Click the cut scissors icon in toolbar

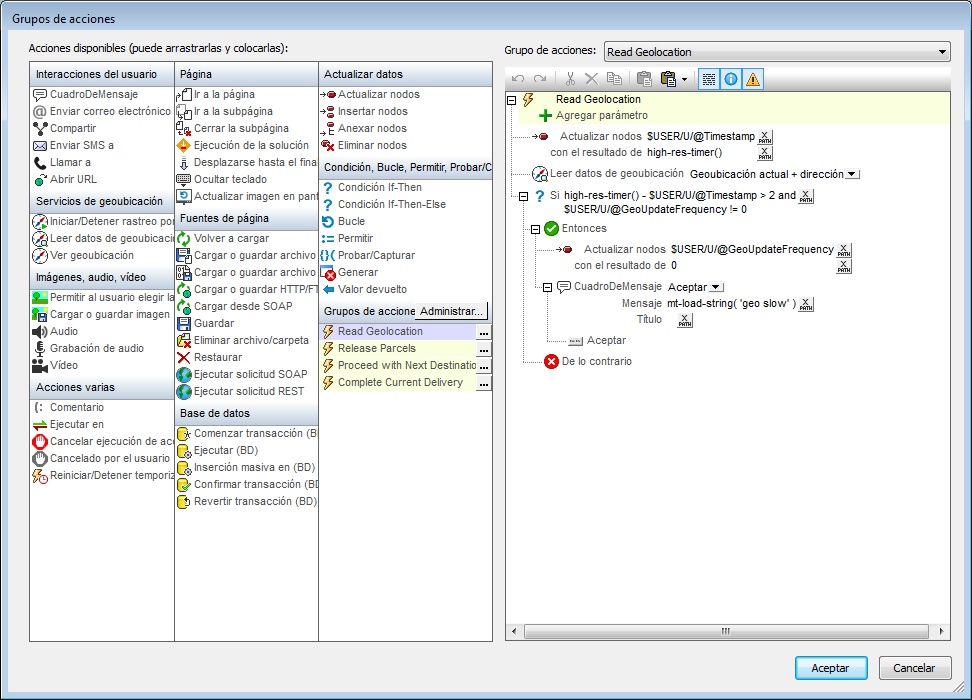click(569, 79)
